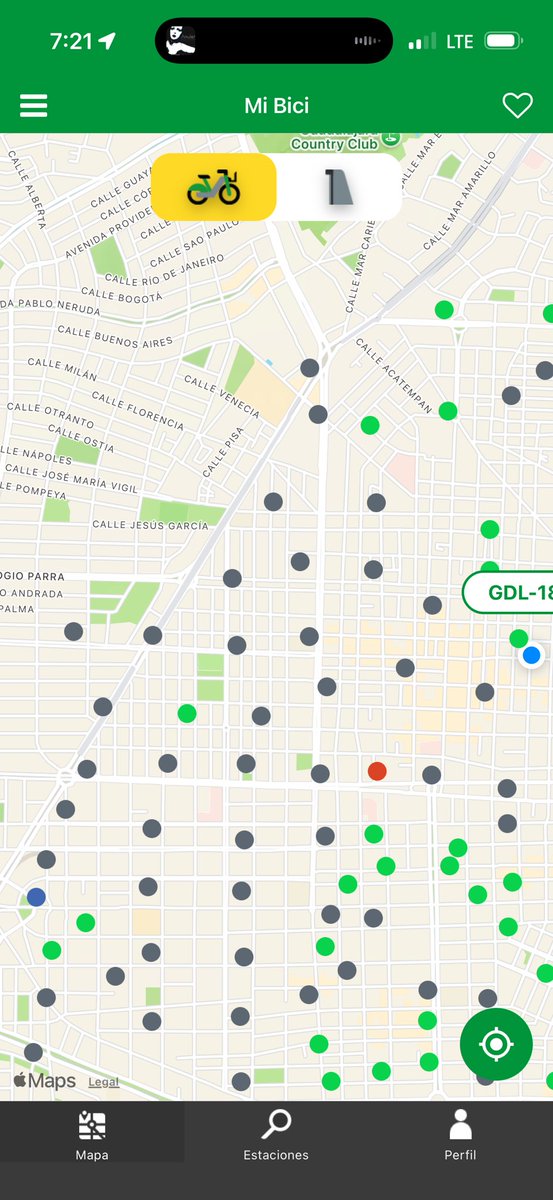Open the Estaciones search tab

276,1135
